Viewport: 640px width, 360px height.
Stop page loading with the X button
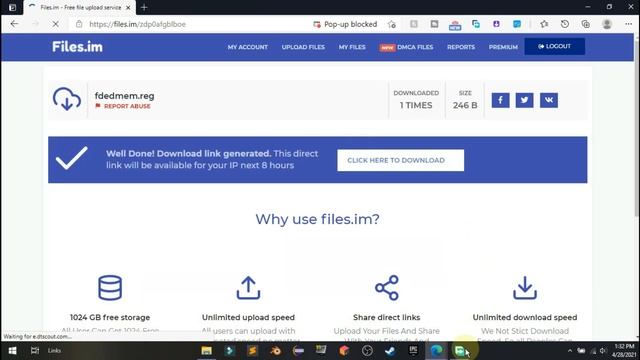click(56, 24)
